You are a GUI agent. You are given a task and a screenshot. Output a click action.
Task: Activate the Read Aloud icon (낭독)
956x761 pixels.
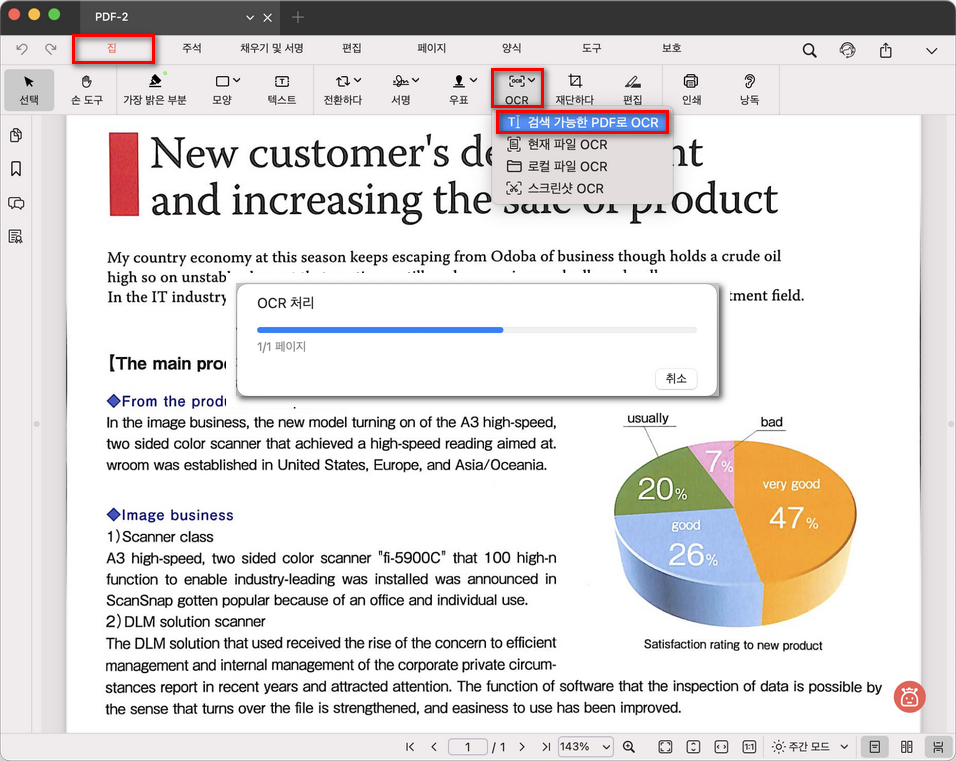749,88
